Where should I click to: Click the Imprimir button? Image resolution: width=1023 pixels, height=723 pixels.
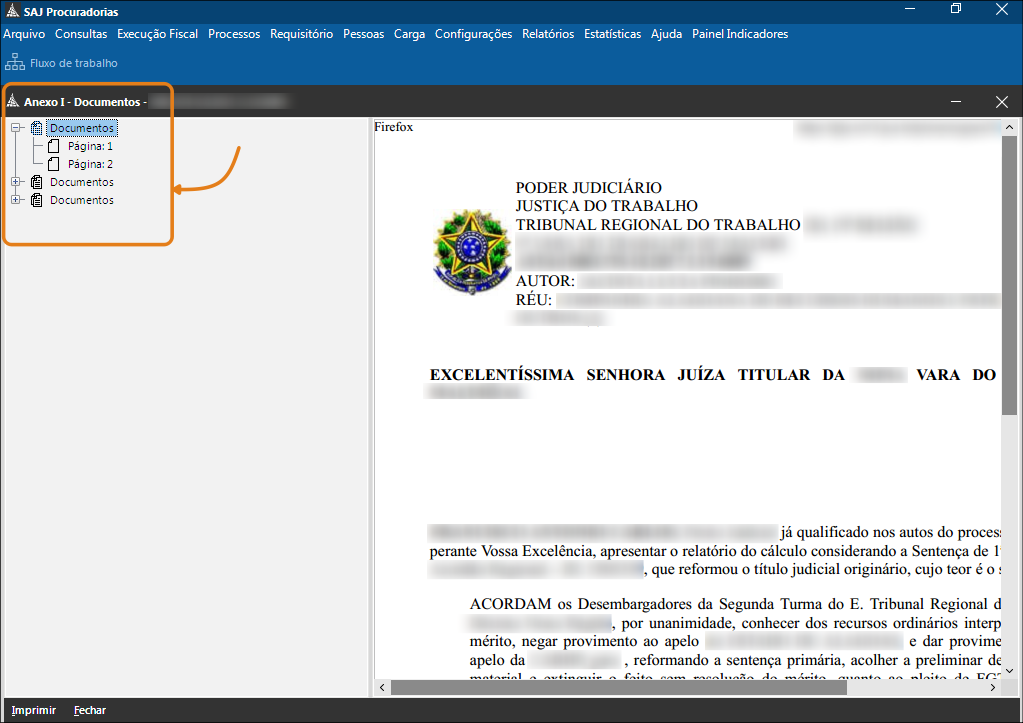[x=33, y=710]
